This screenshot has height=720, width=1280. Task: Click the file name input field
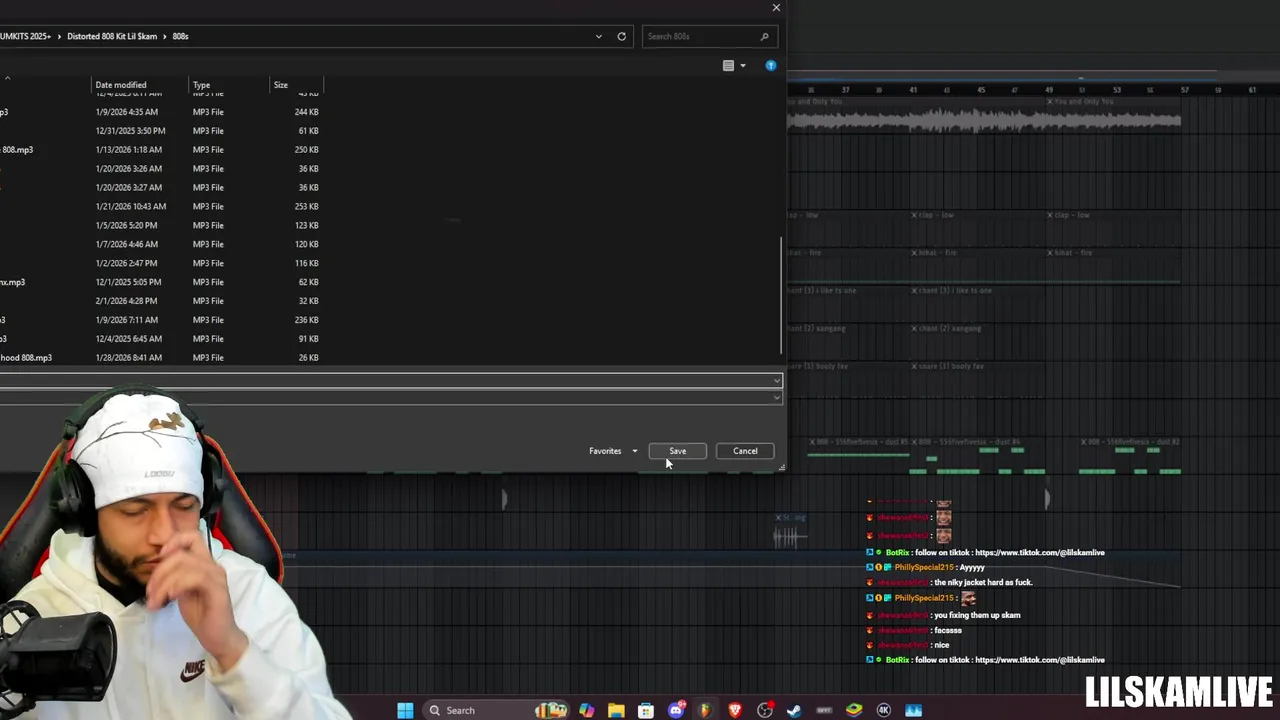tap(385, 381)
